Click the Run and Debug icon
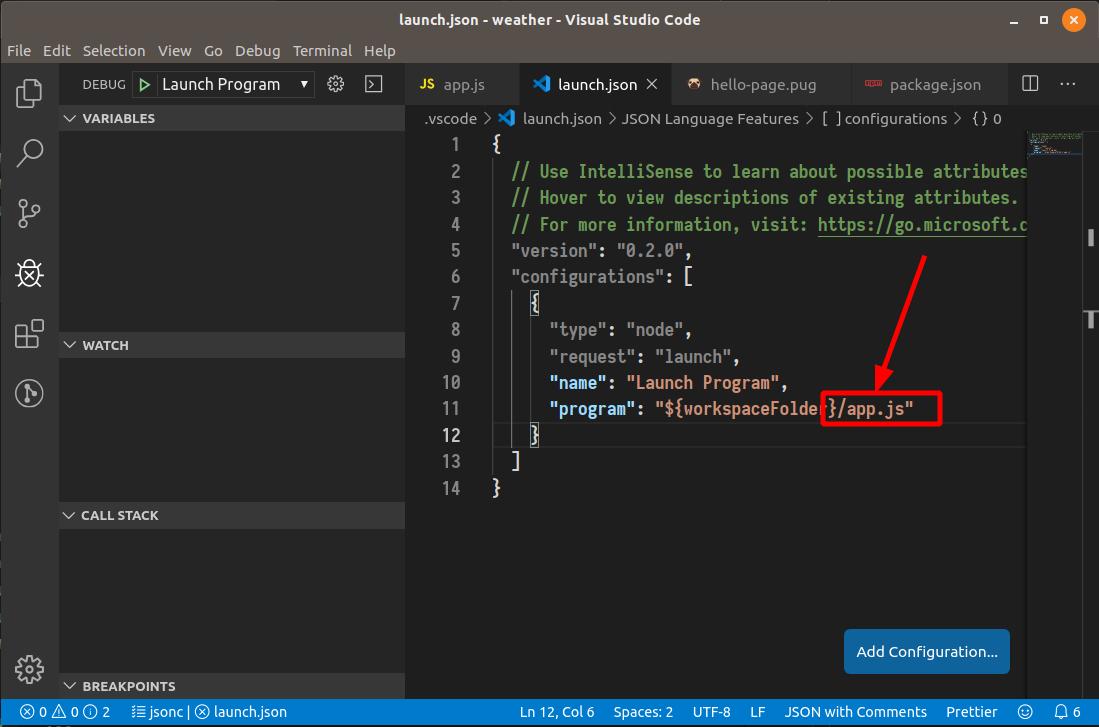Viewport: 1099px width, 727px height. [x=29, y=272]
